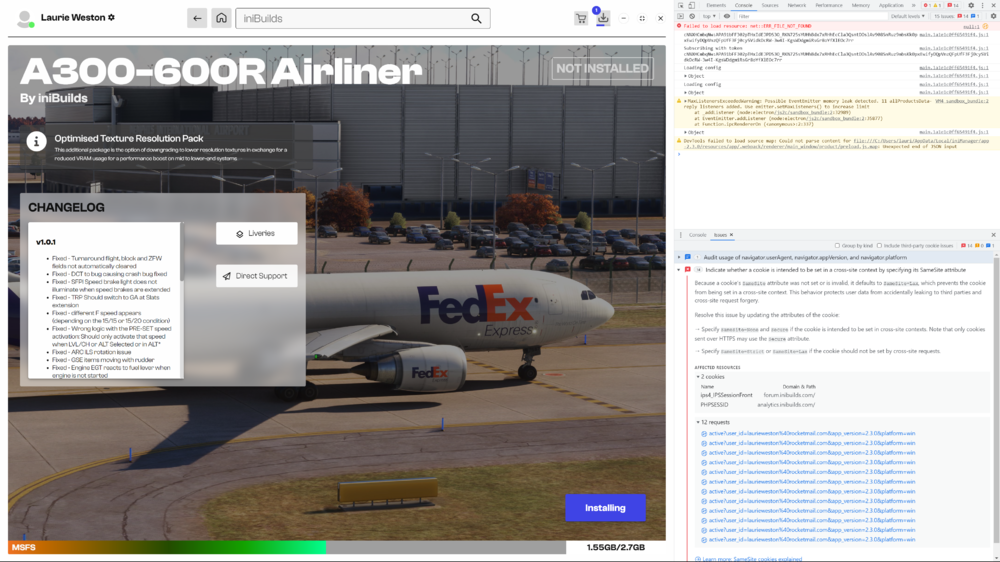The width and height of the screenshot is (1000, 562).
Task: Collapse the SameSite cookie issue
Action: click(x=679, y=270)
